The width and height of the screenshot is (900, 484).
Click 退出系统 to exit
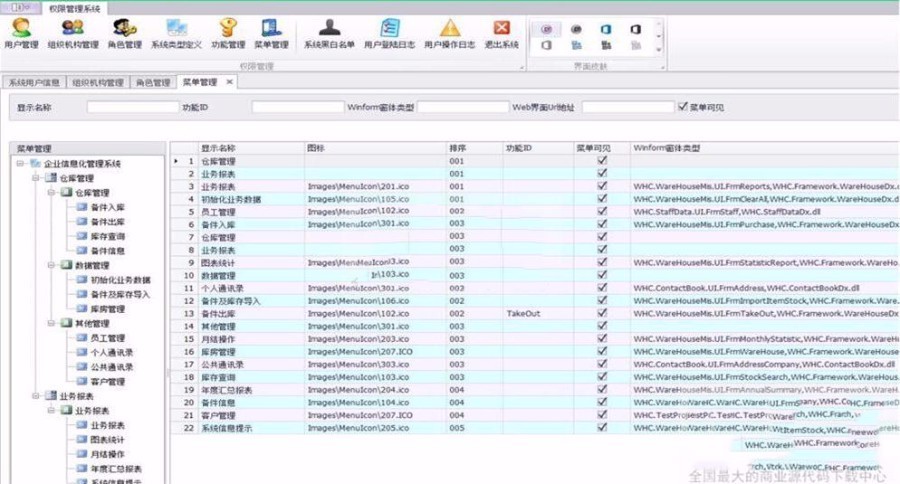(x=502, y=32)
